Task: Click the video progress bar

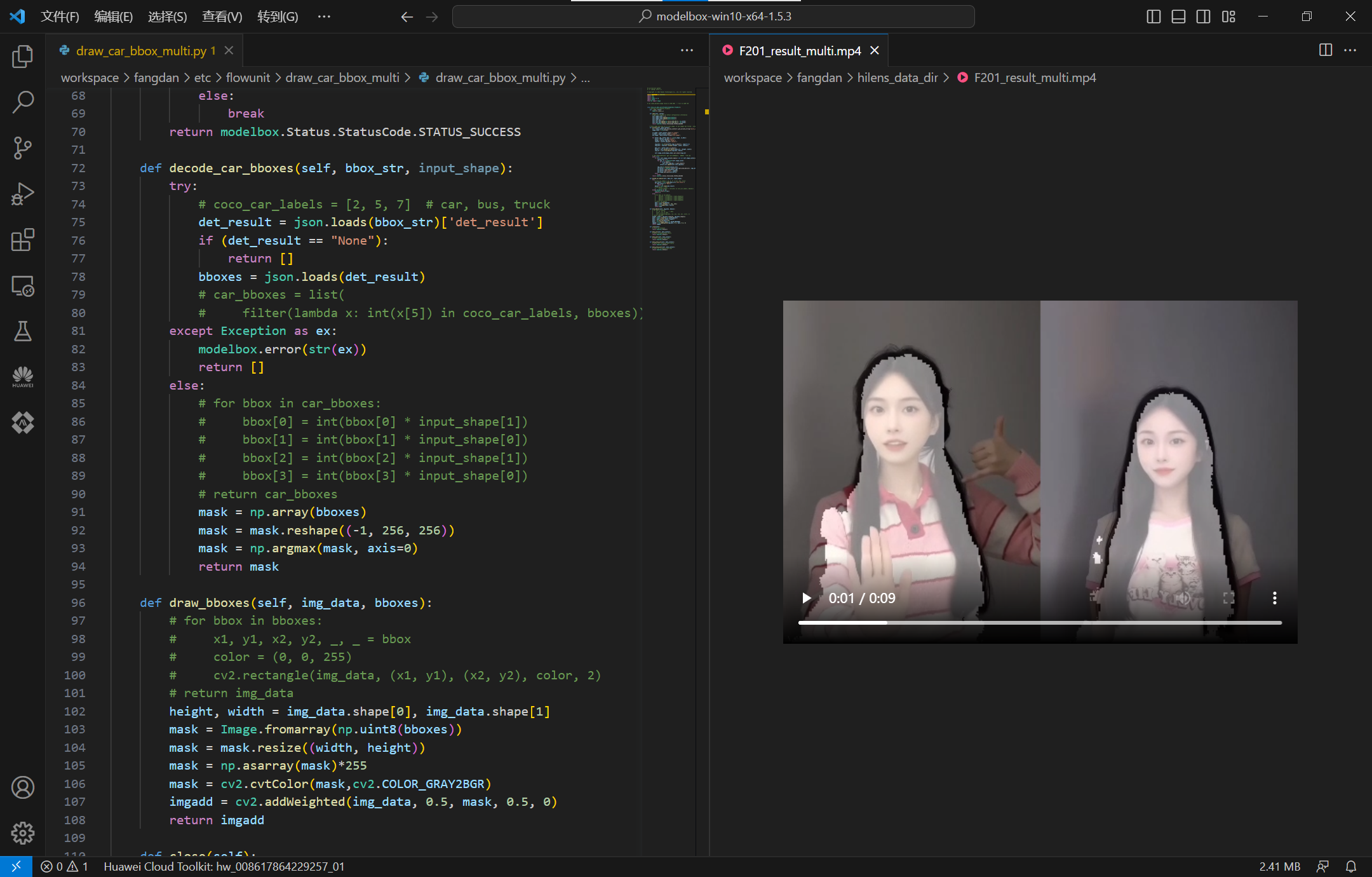Action: (x=1040, y=623)
